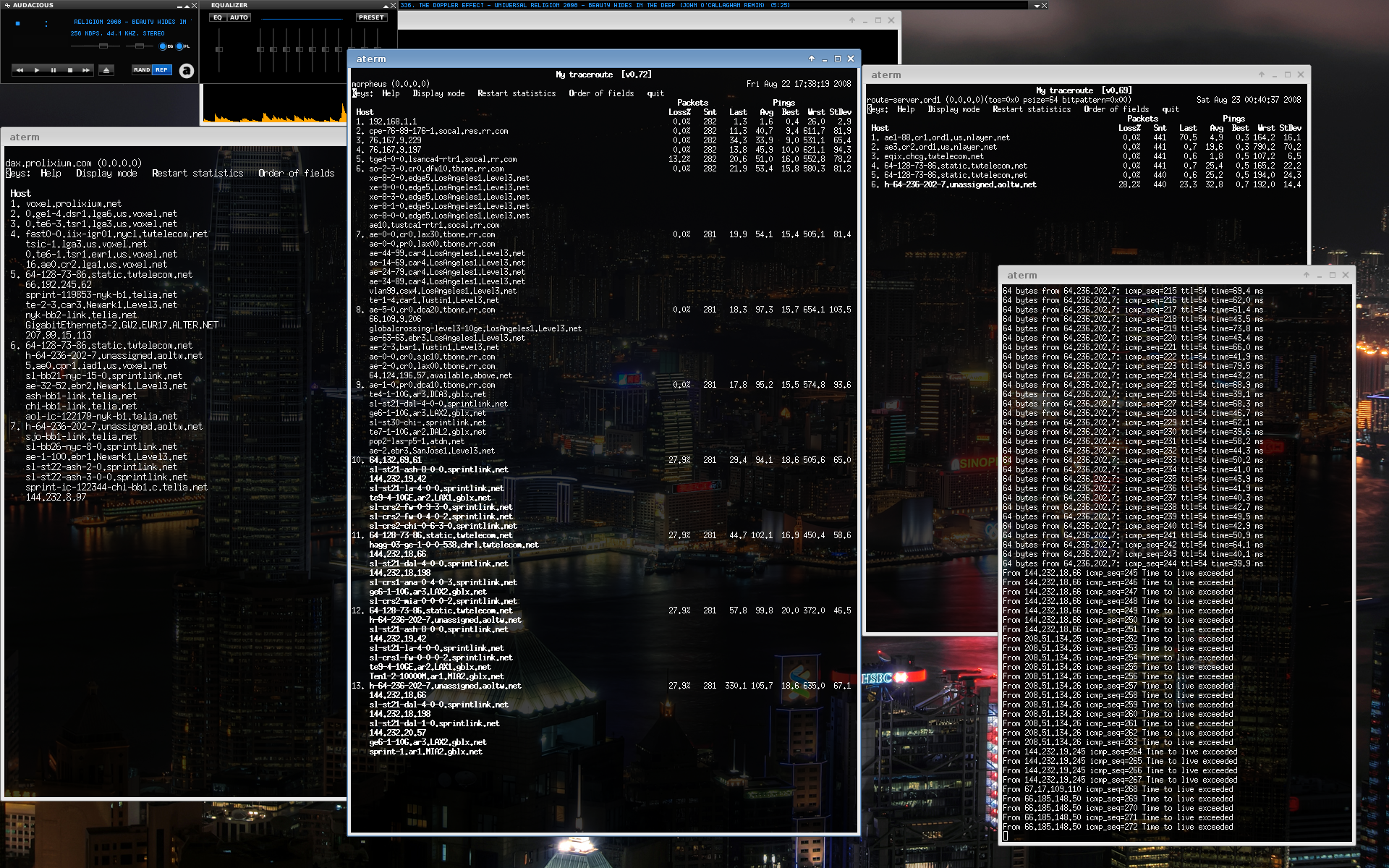This screenshot has height=868, width=1389.
Task: Pause the current song
Action: (53, 70)
